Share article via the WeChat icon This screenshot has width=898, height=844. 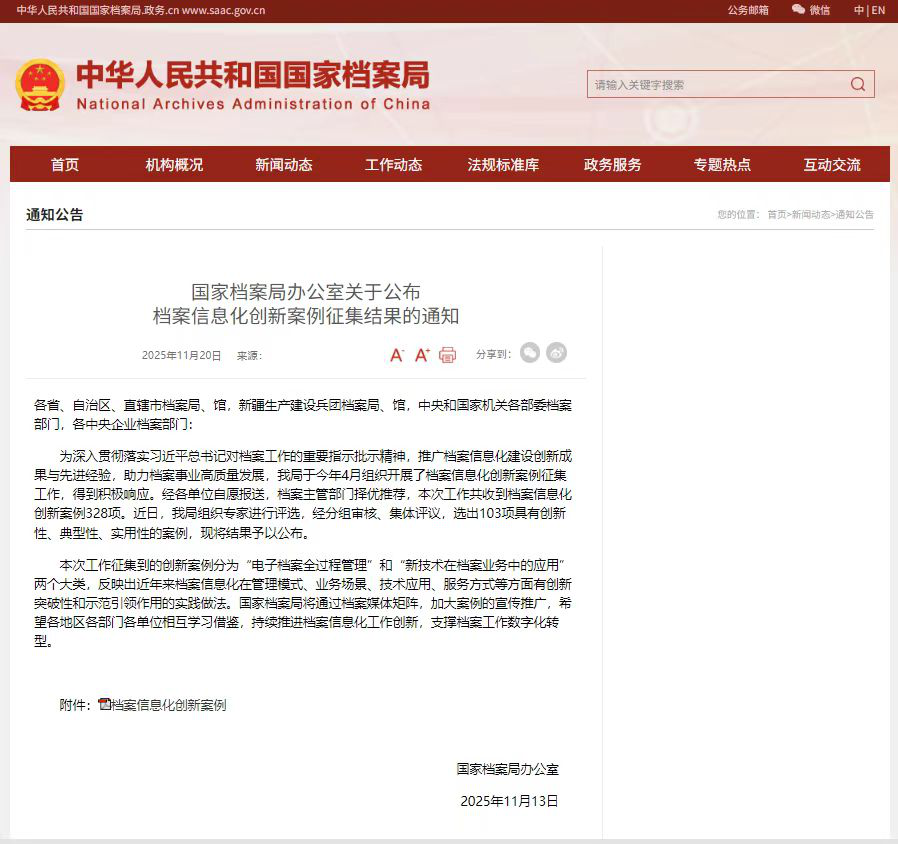pos(530,353)
